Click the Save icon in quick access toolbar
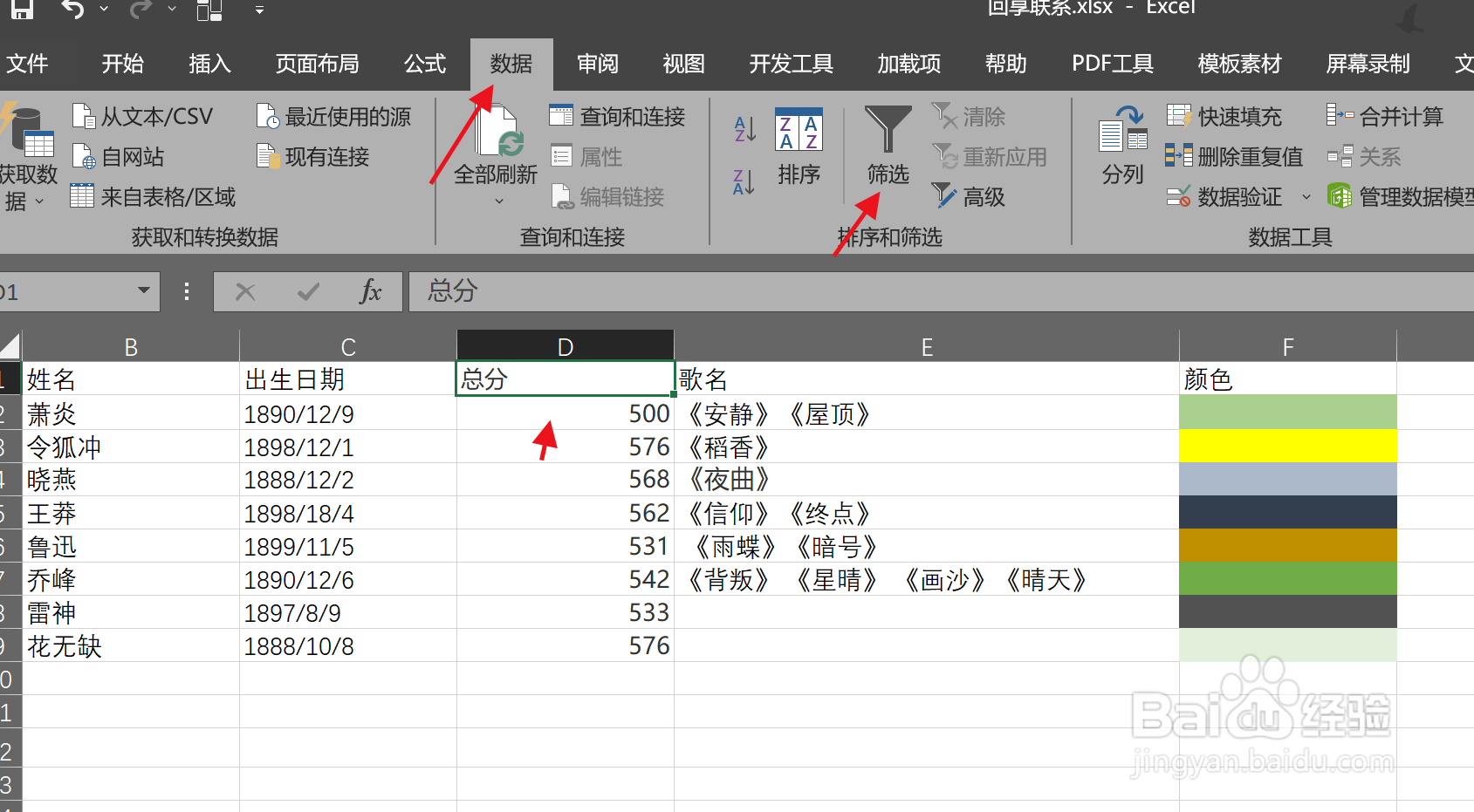 pos(21,8)
